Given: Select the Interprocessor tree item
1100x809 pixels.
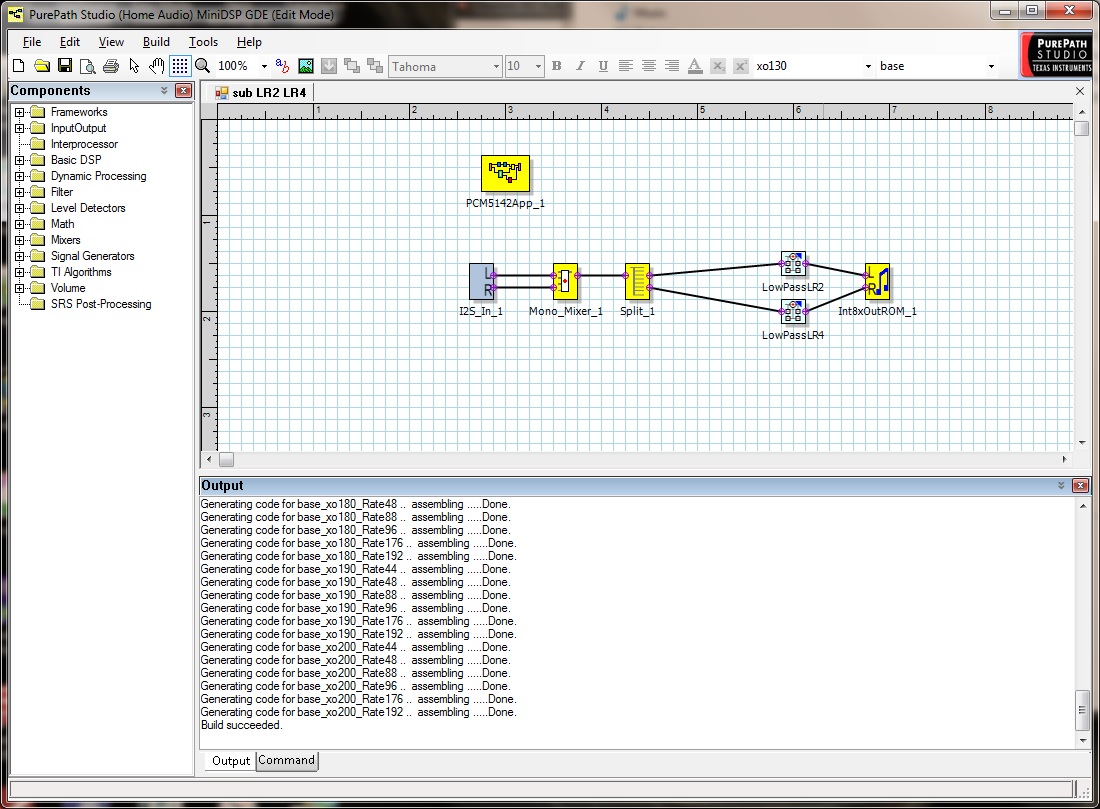Looking at the screenshot, I should pos(84,144).
